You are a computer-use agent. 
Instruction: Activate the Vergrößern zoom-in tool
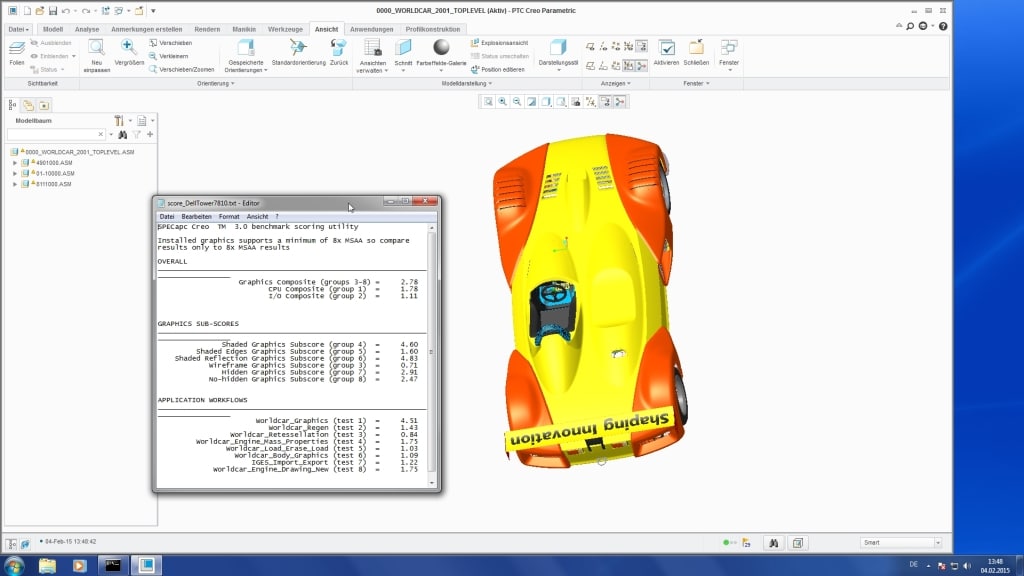click(x=129, y=53)
